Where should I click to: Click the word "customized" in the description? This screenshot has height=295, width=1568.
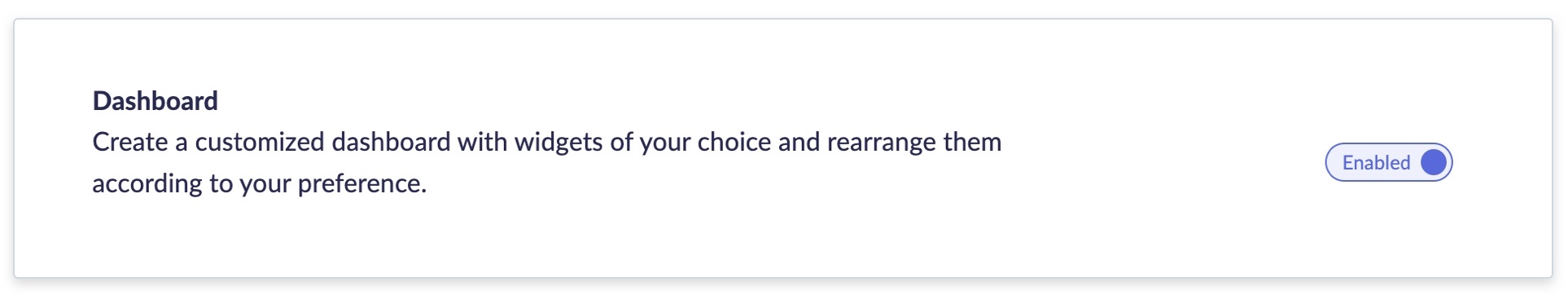click(x=260, y=142)
